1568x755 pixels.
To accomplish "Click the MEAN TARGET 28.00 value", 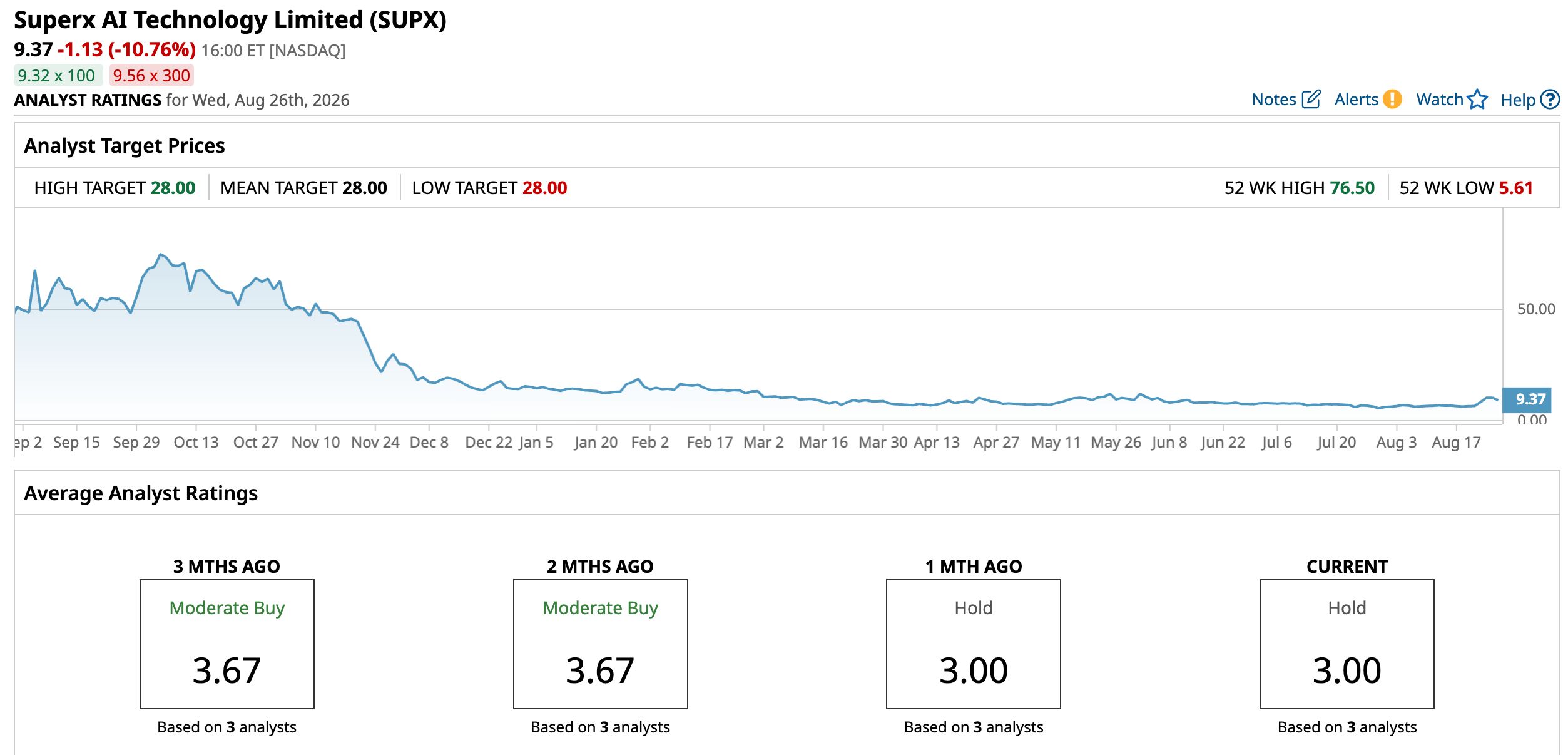I will click(x=365, y=188).
